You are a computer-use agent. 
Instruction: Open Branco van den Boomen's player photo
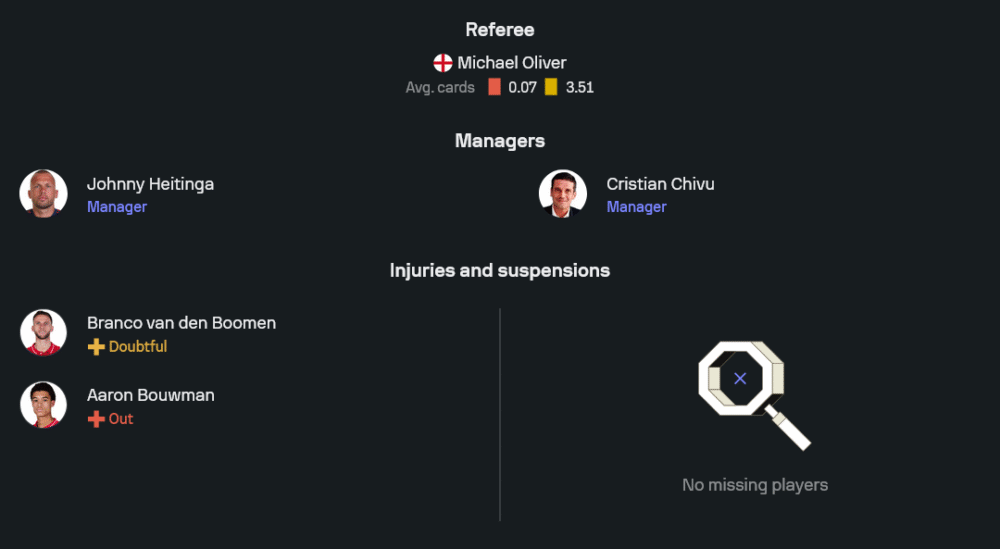pos(43,333)
